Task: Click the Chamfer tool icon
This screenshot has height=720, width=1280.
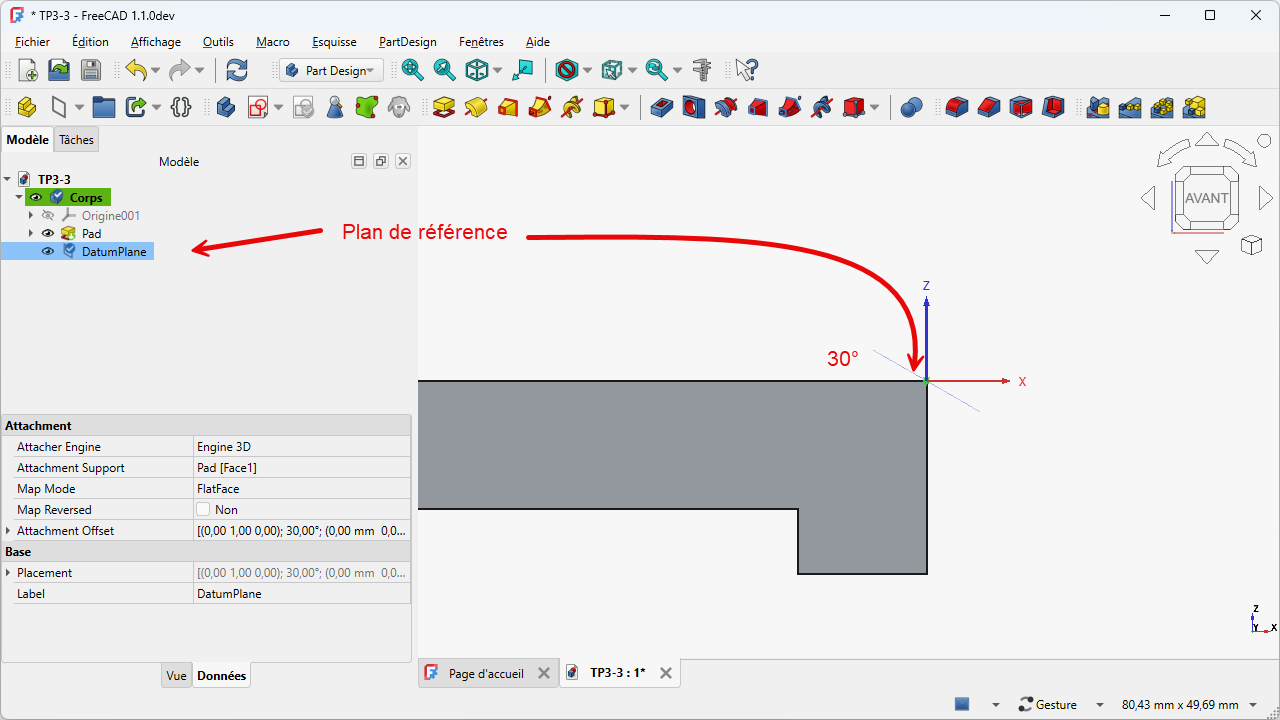Action: [989, 107]
